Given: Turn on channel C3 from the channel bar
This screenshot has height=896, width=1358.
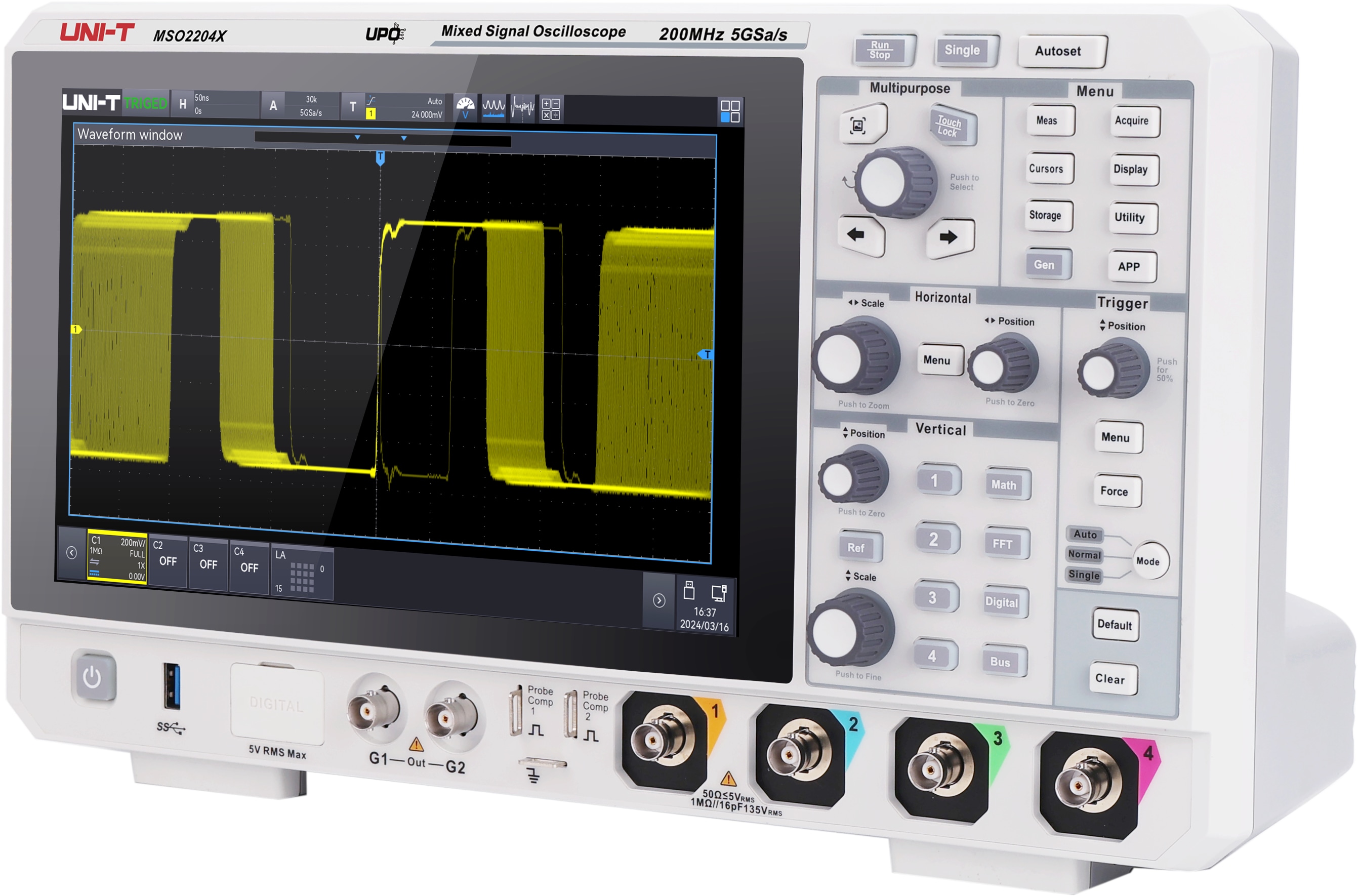Looking at the screenshot, I should pos(209,564).
